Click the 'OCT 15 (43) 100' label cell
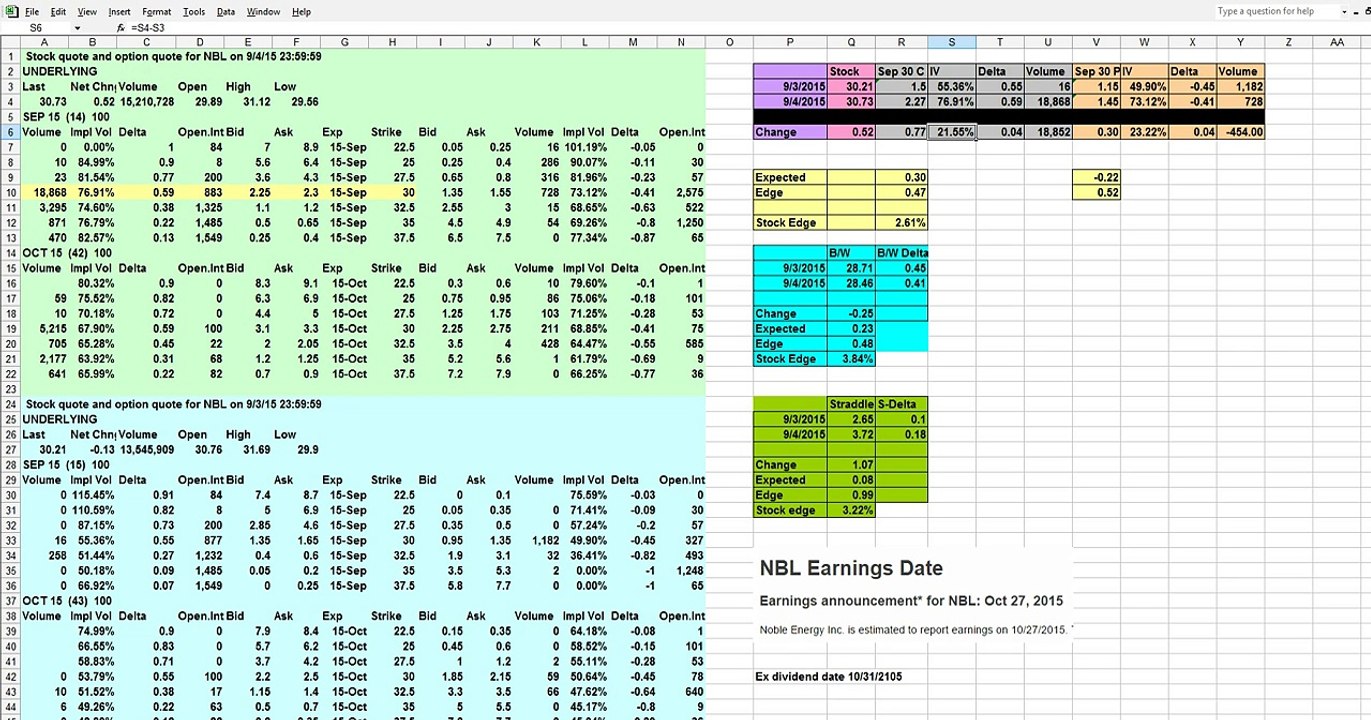 click(66, 601)
